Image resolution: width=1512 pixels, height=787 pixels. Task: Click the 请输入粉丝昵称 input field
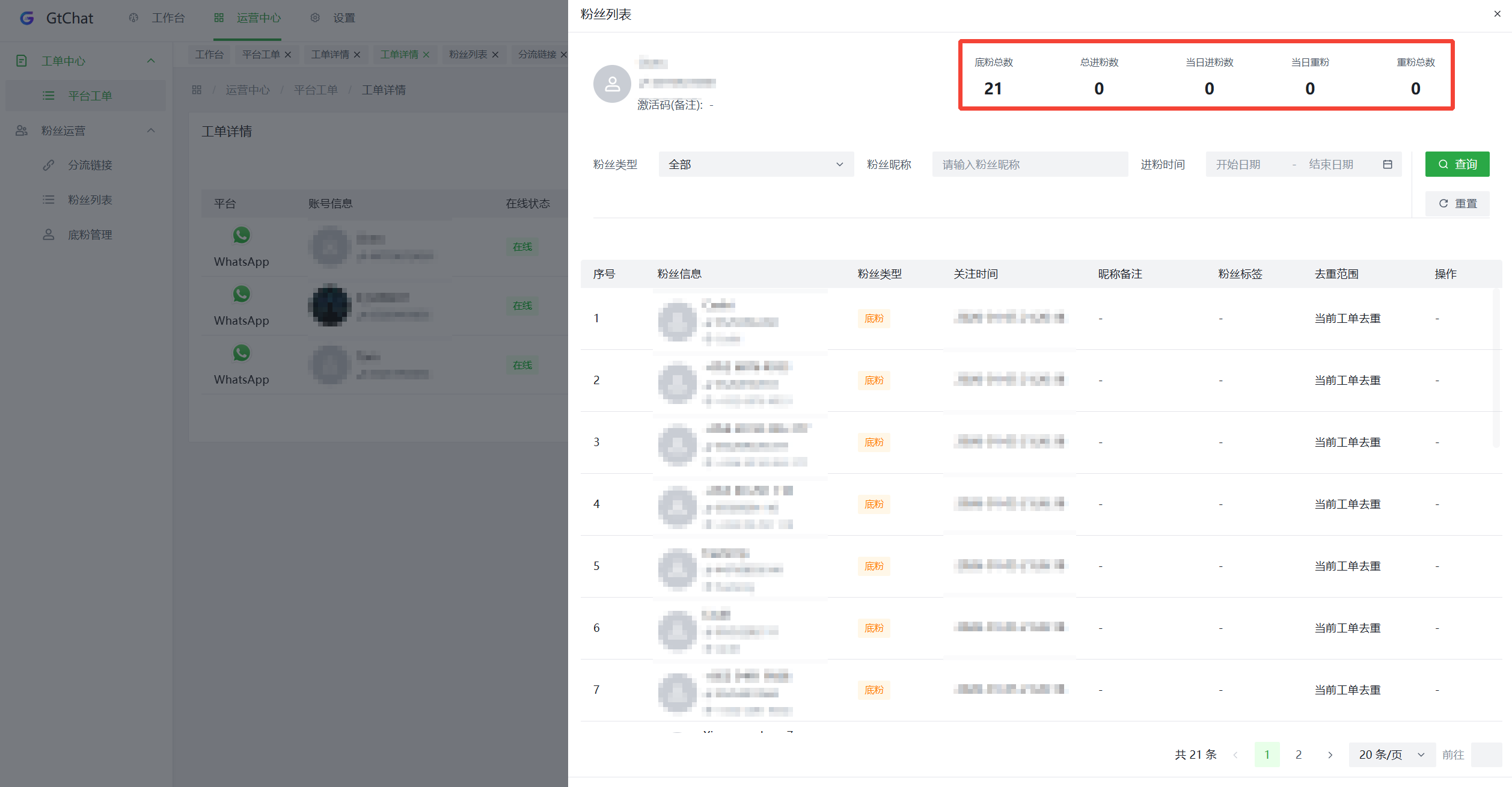pyautogui.click(x=1029, y=164)
